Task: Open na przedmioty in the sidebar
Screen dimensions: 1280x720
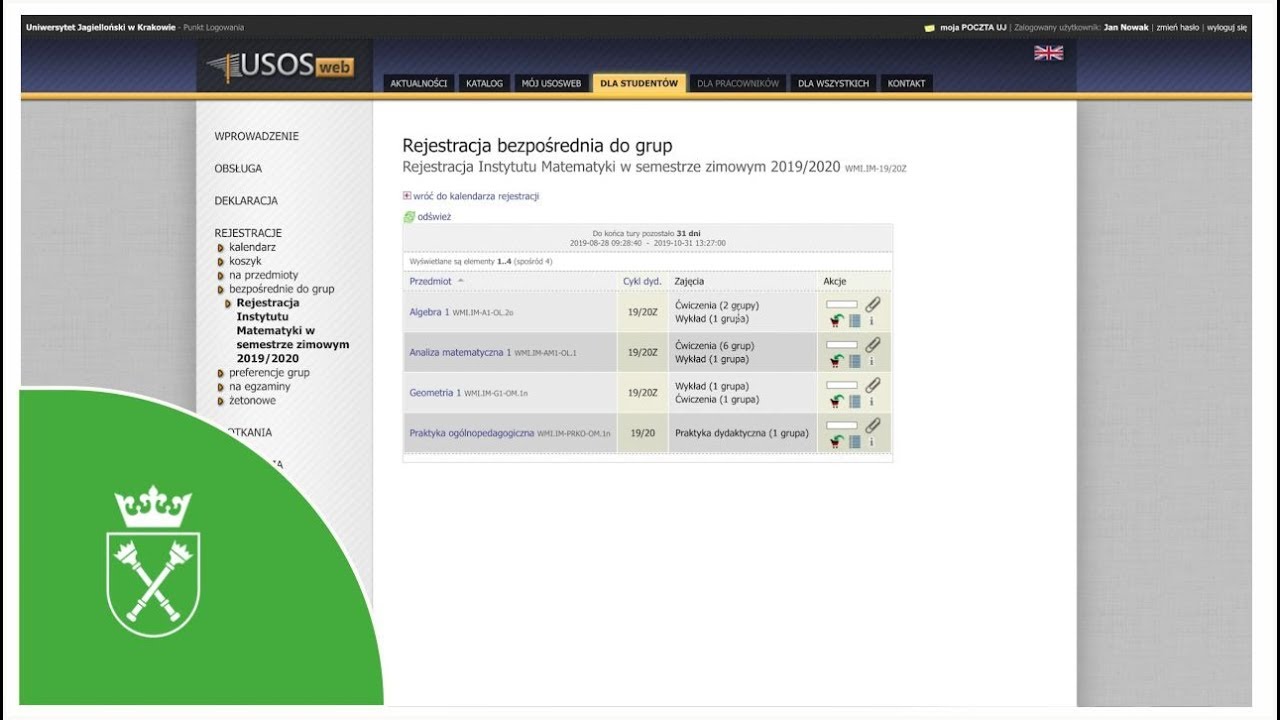Action: 263,275
